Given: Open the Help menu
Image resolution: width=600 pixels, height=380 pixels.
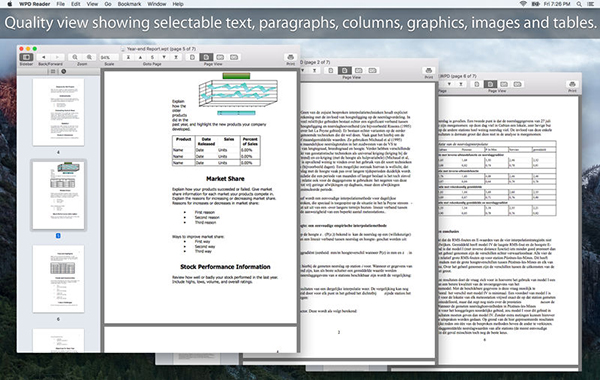Looking at the screenshot, I should (178, 4).
